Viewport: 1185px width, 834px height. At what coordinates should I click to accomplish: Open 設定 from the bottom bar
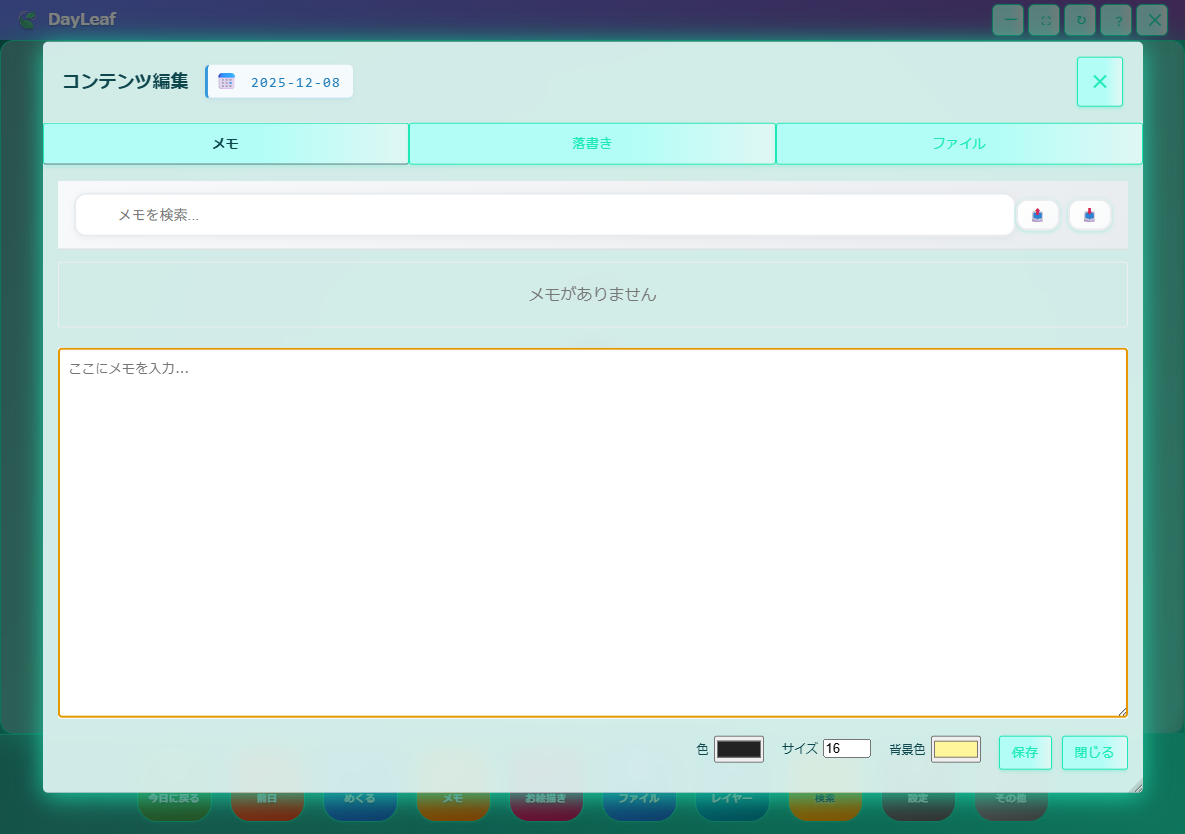(x=918, y=797)
